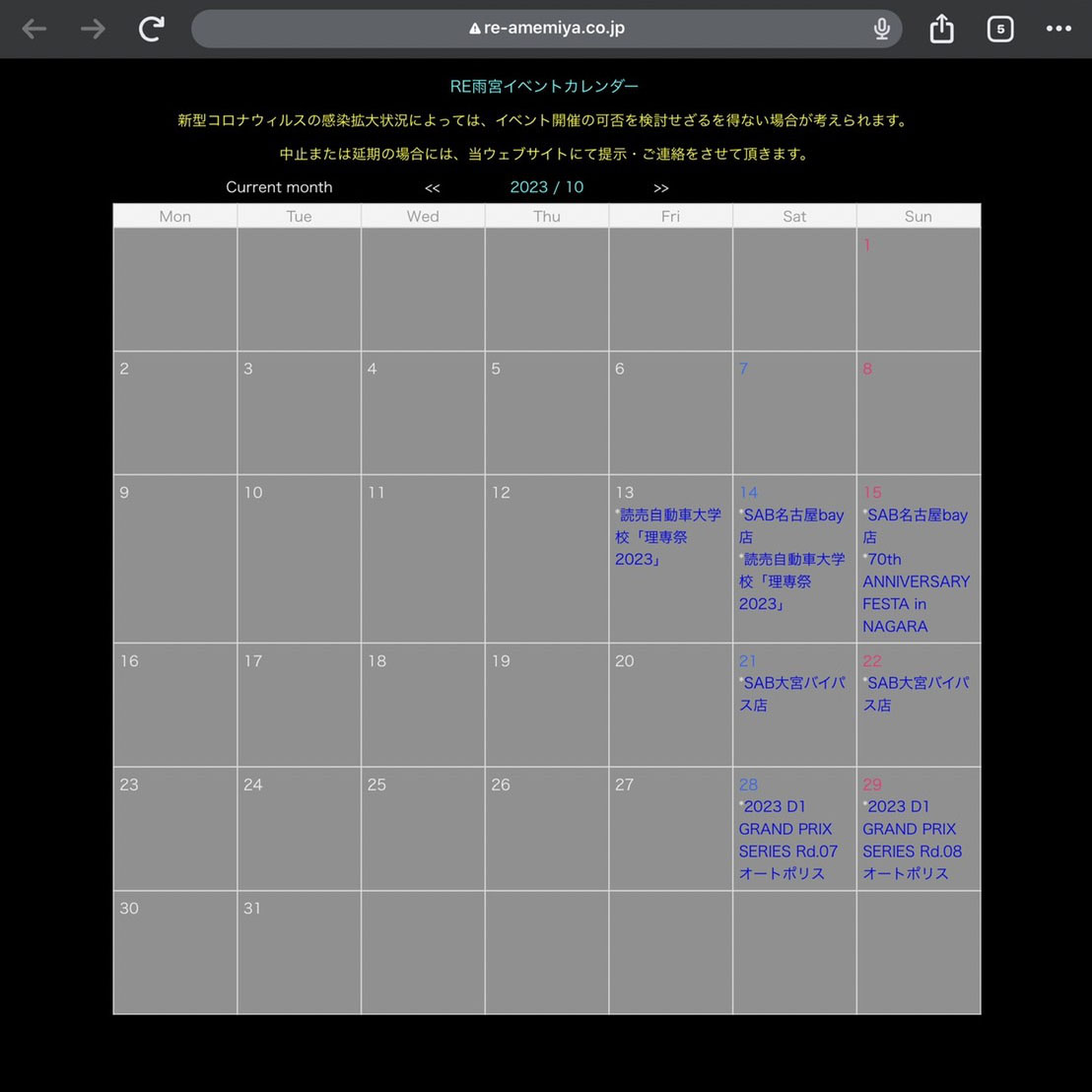Tap the not-secure warning icon in URL

(x=475, y=29)
